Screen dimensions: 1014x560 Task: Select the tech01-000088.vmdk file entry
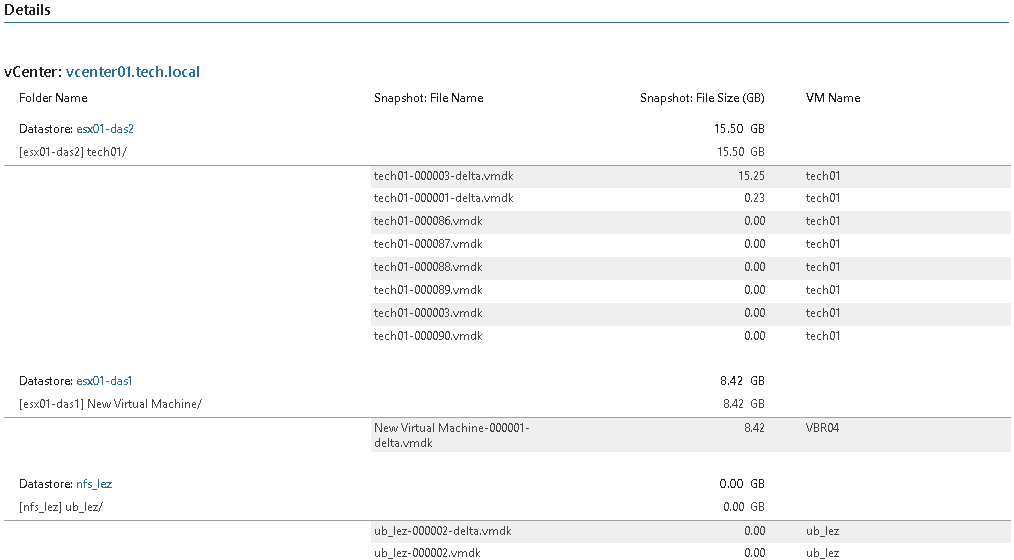428,267
